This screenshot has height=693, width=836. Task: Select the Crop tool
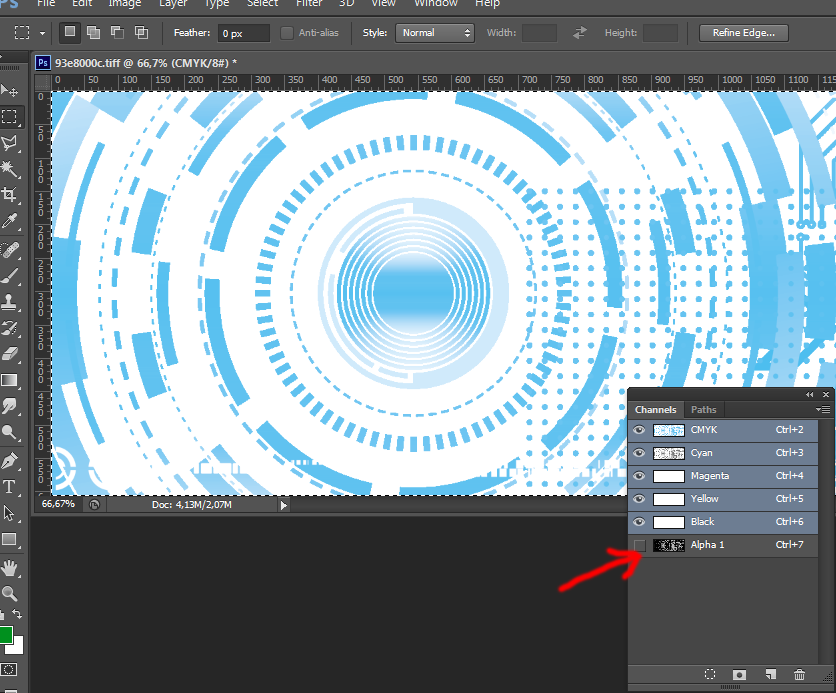click(10, 195)
